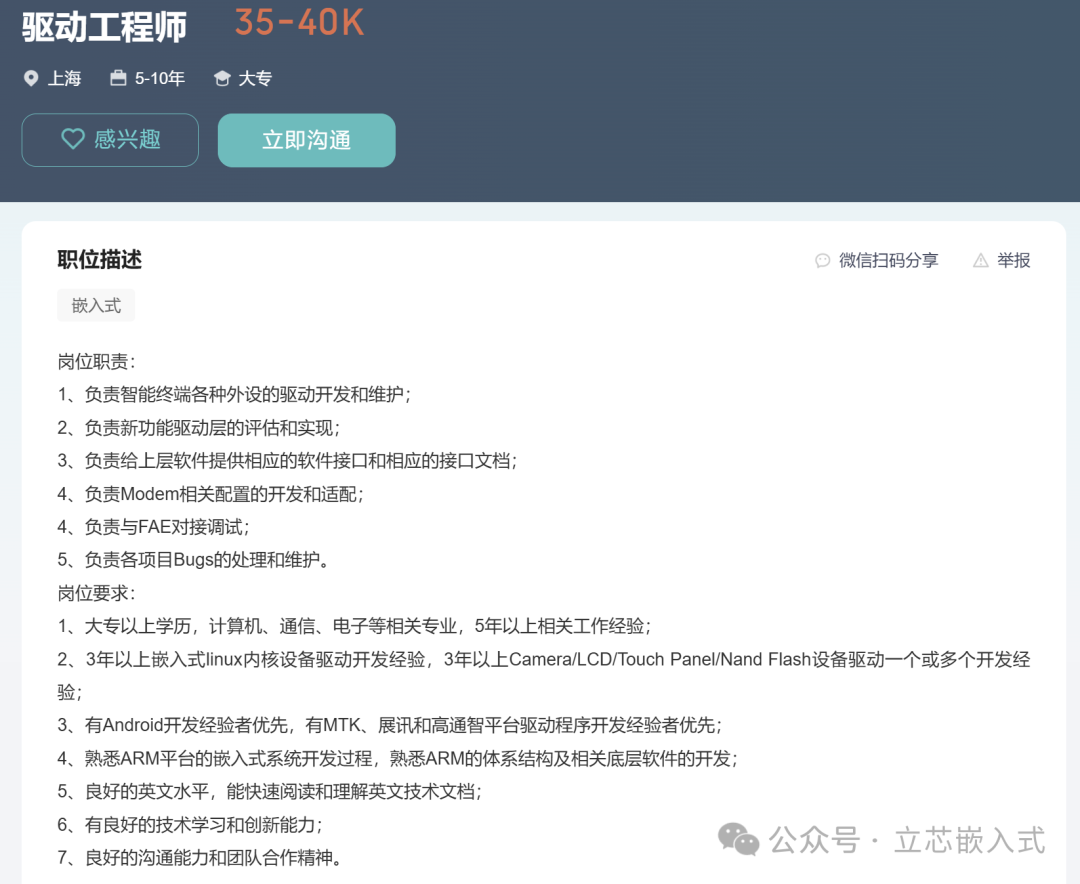Click the 感兴趣 button
Image resolution: width=1080 pixels, height=884 pixels.
(x=110, y=140)
